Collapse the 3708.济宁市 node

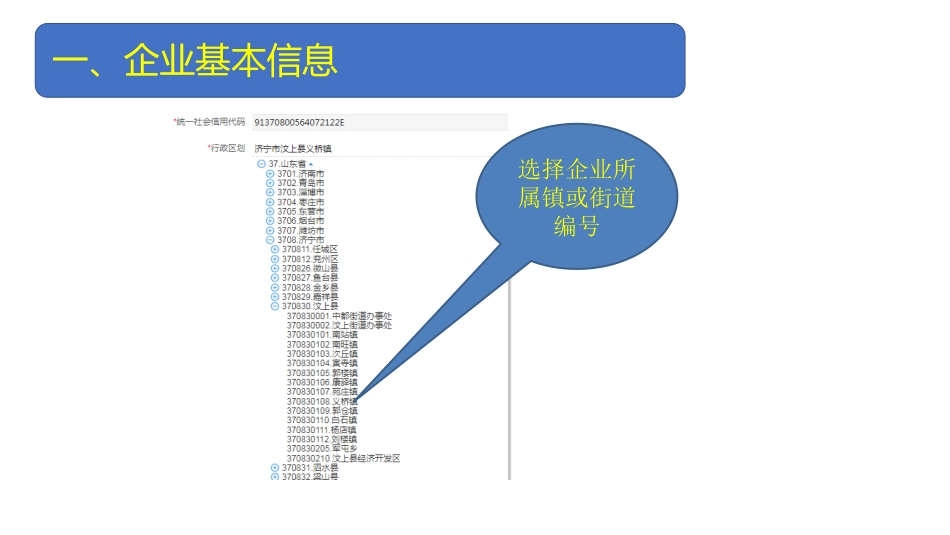[x=270, y=240]
